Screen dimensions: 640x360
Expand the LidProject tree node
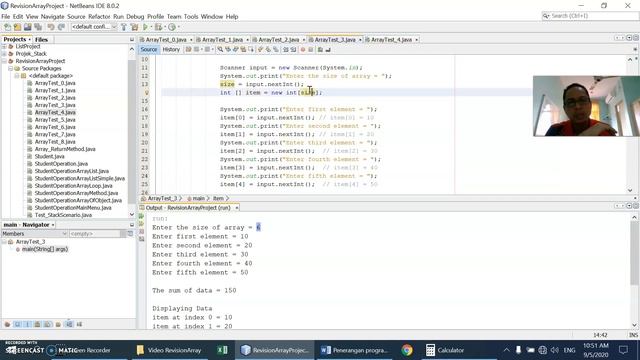pyautogui.click(x=4, y=47)
